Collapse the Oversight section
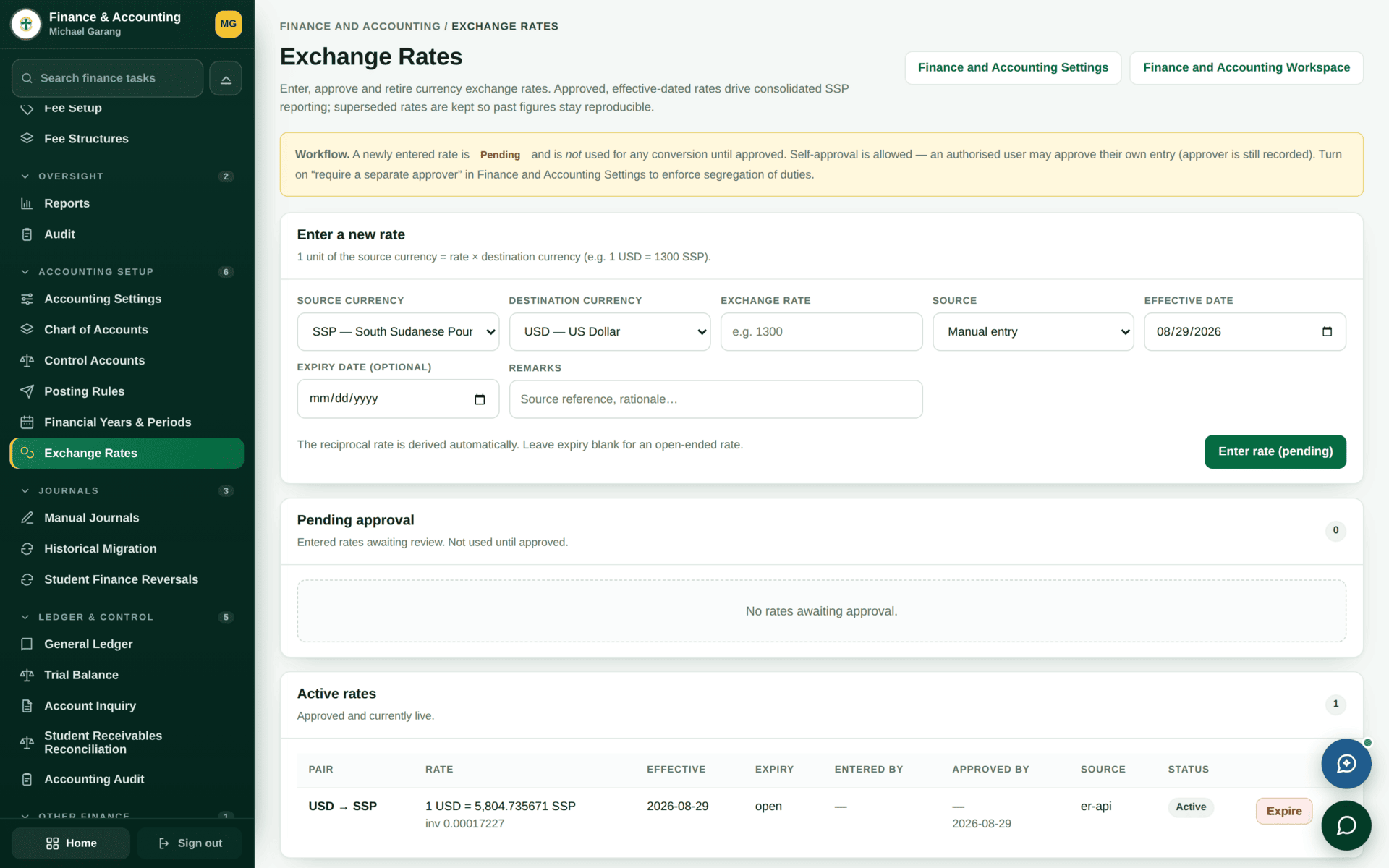 click(x=127, y=176)
